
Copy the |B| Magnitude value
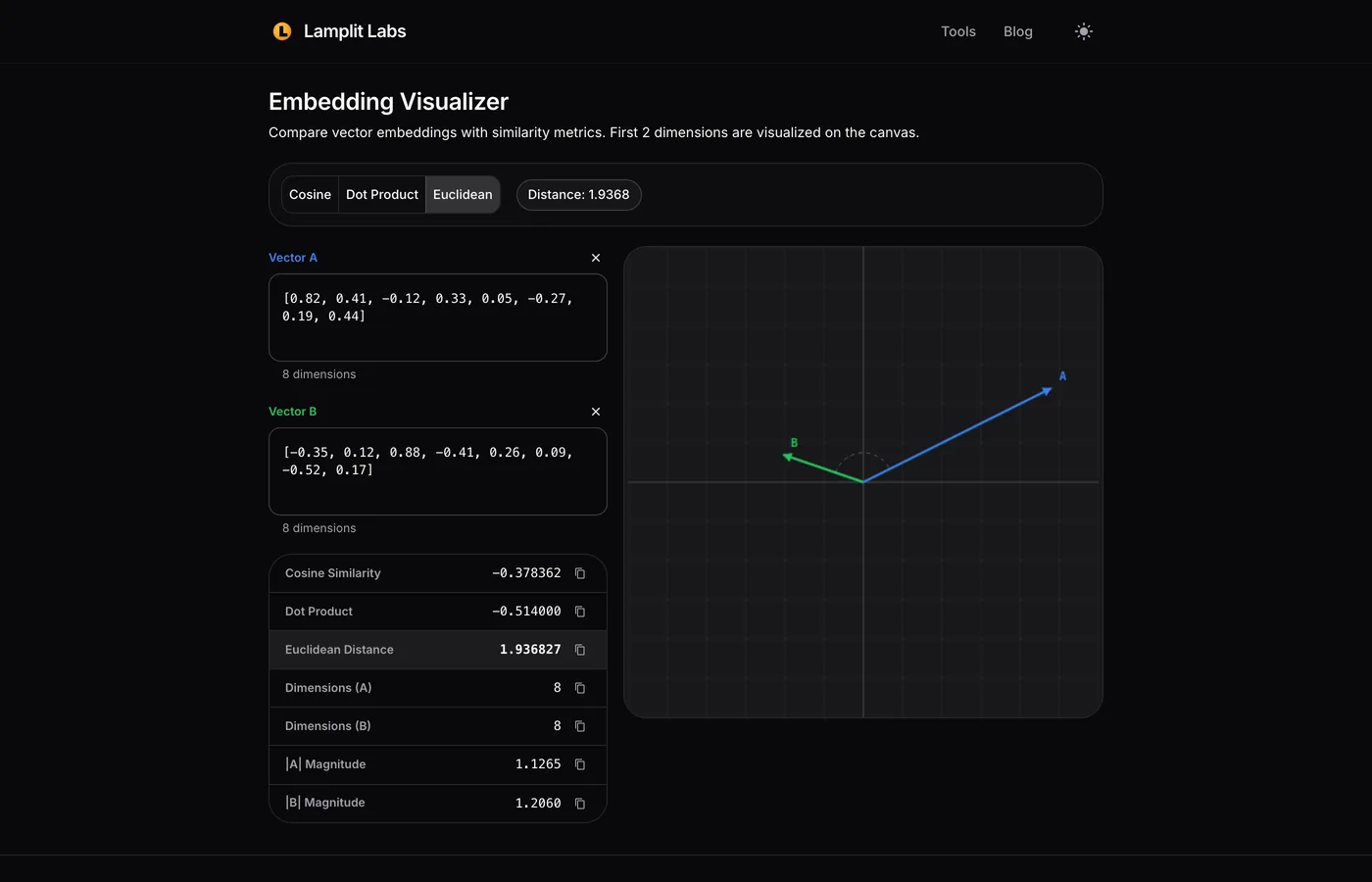(580, 804)
